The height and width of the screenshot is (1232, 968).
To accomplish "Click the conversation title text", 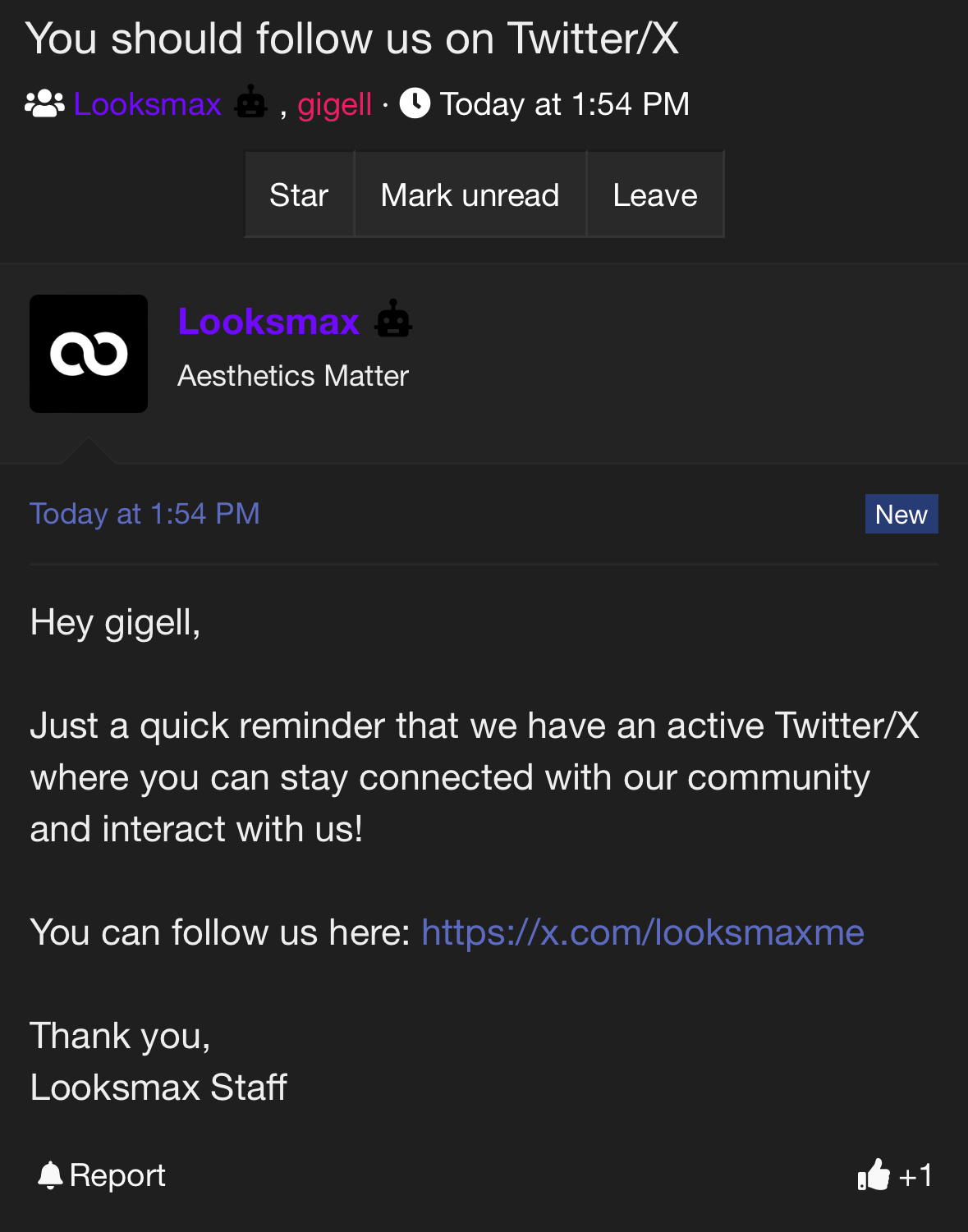I will point(352,39).
